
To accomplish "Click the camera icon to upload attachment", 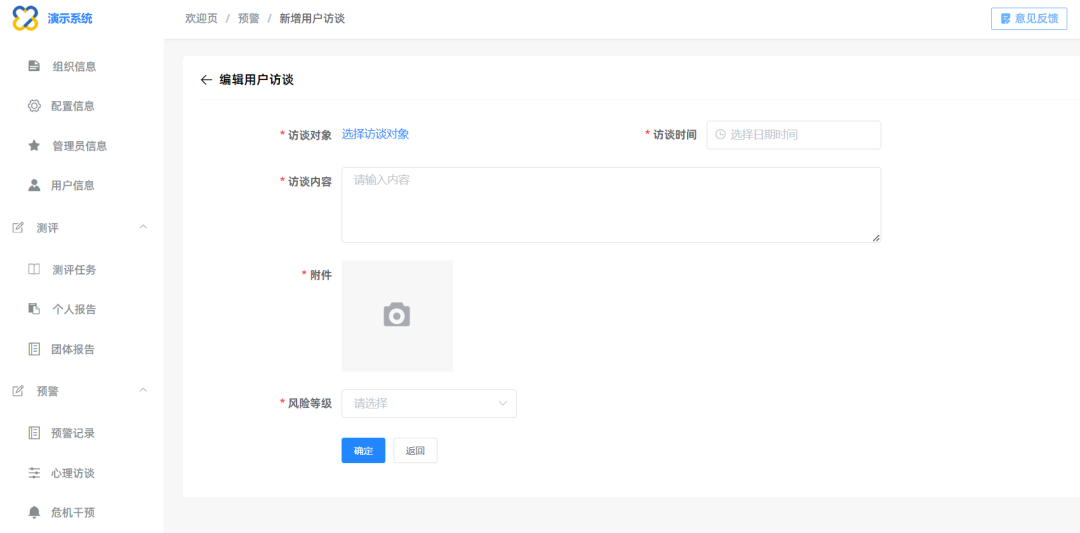I will [x=397, y=315].
